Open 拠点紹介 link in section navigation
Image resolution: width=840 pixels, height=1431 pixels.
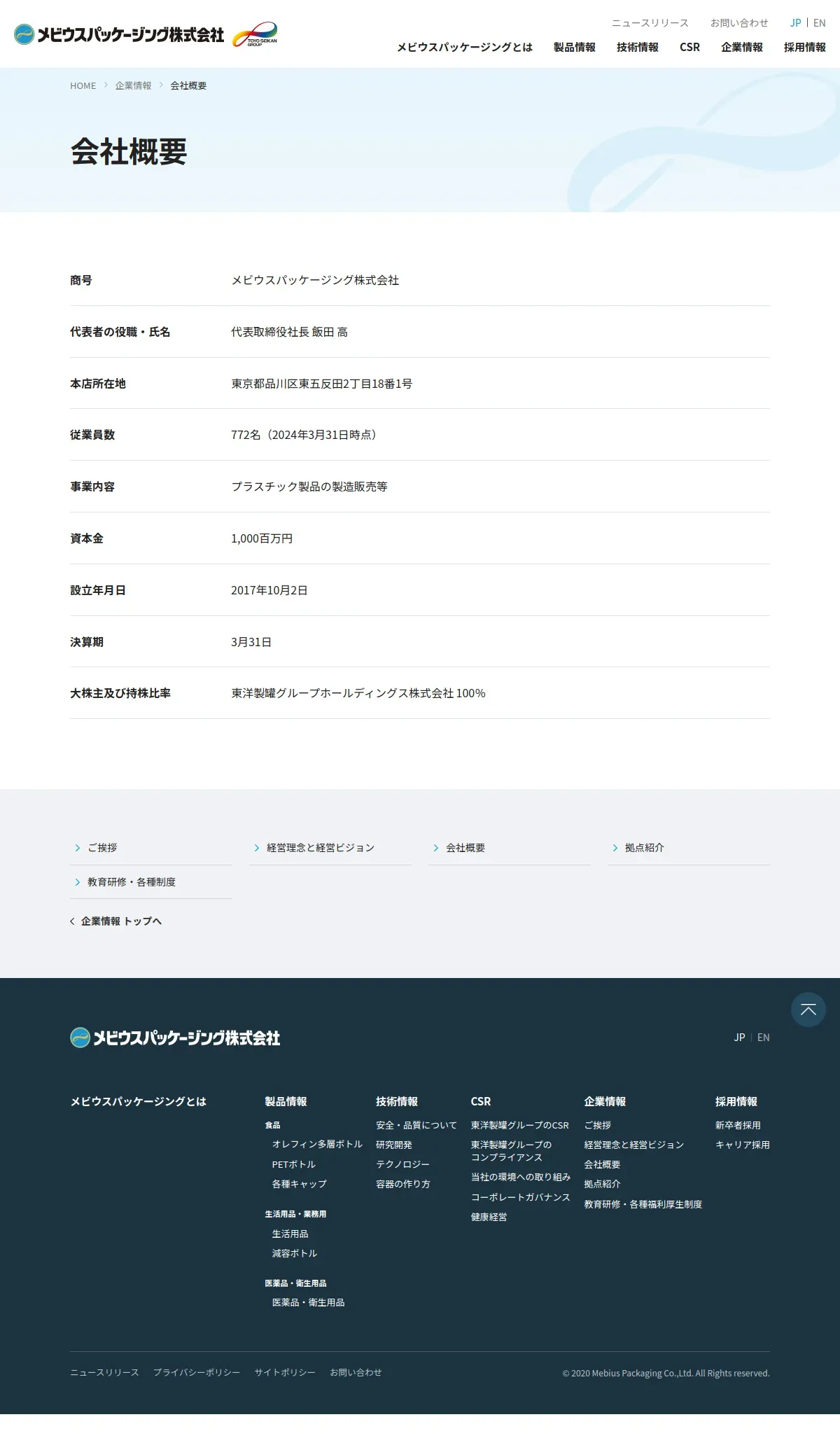(x=689, y=848)
